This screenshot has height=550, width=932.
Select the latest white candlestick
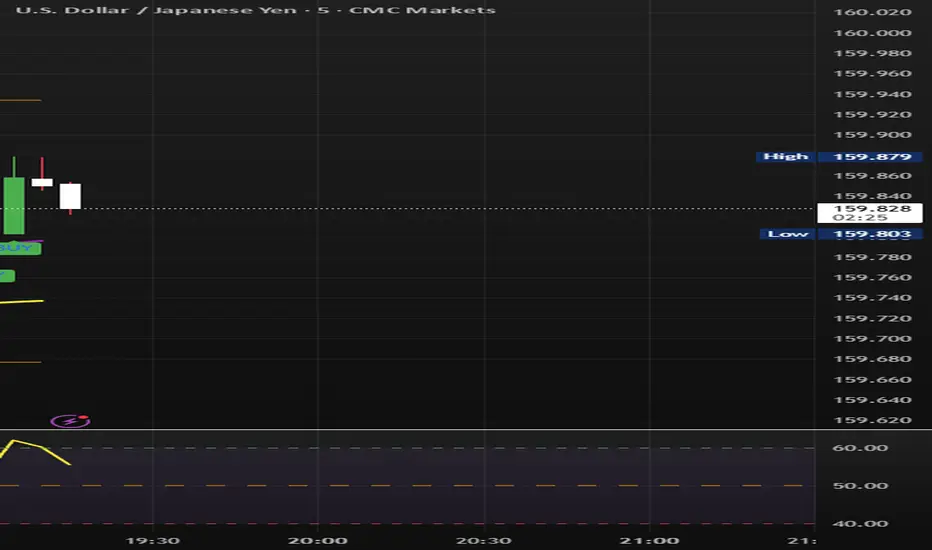point(70,196)
